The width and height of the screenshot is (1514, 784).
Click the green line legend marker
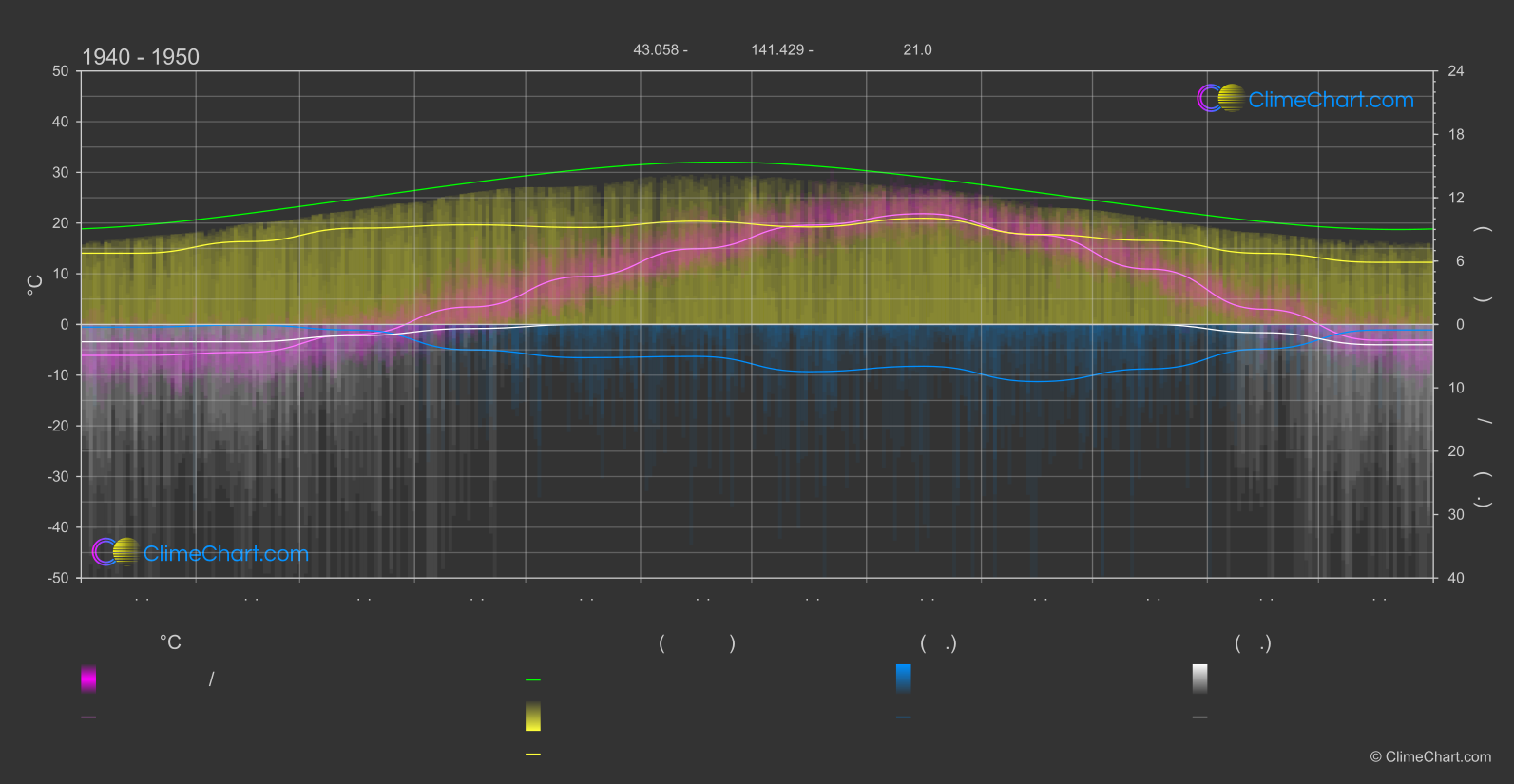pos(533,680)
